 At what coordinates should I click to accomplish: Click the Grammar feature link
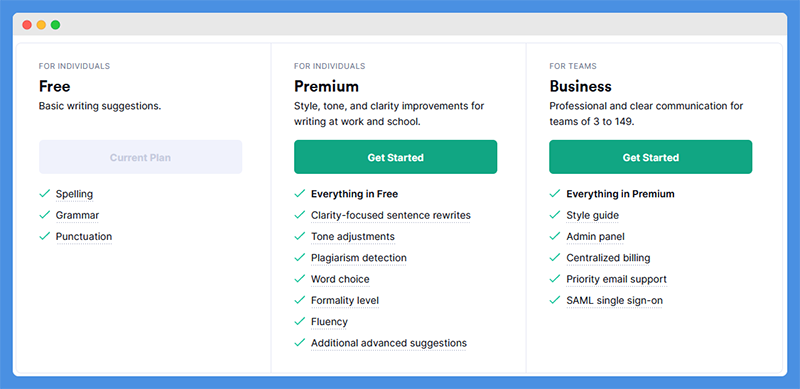[x=78, y=215]
